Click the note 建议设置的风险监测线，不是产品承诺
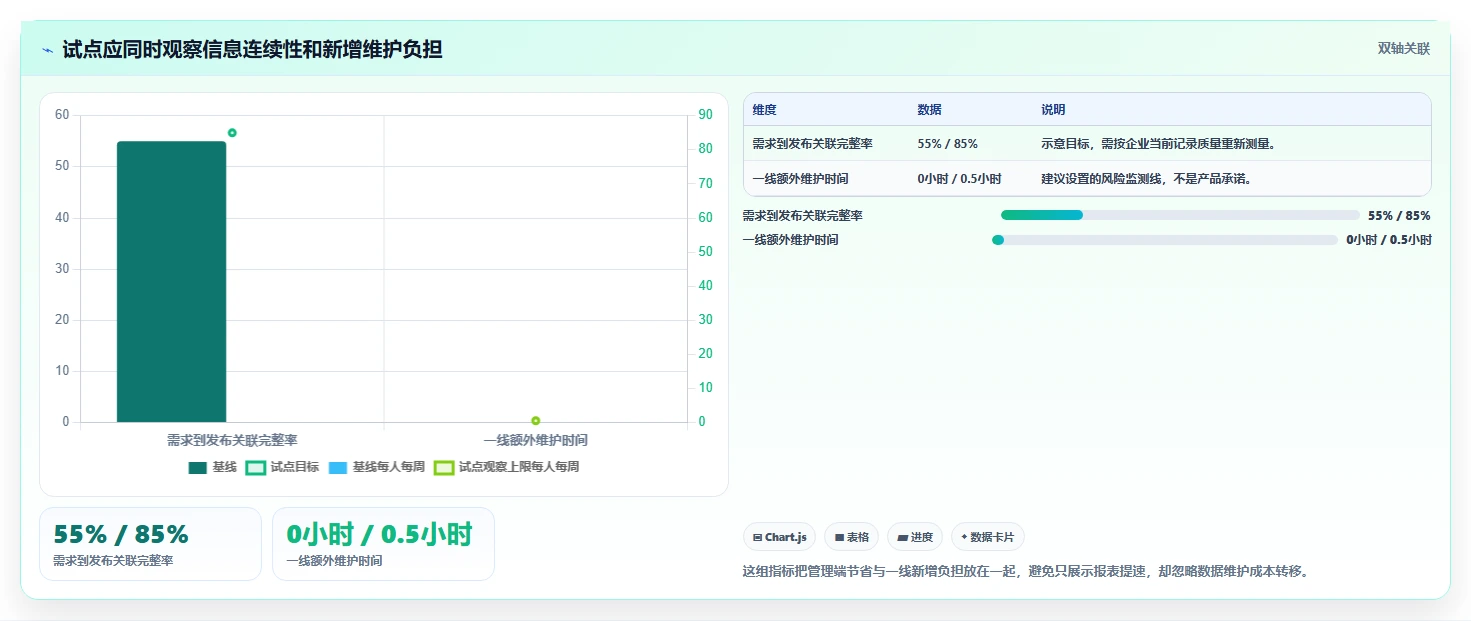The width and height of the screenshot is (1471, 621). click(x=1147, y=179)
